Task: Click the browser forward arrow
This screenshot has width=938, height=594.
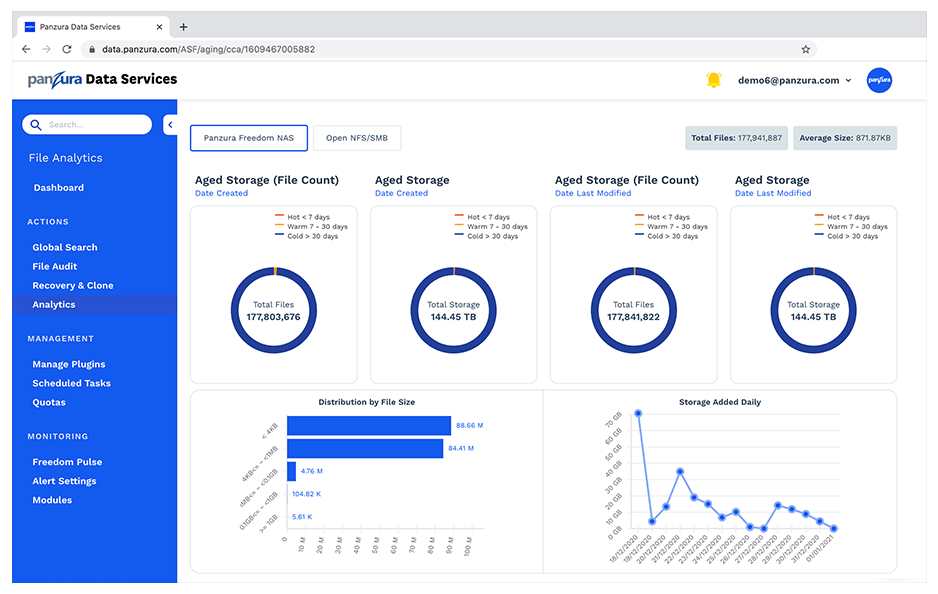Action: (x=46, y=49)
